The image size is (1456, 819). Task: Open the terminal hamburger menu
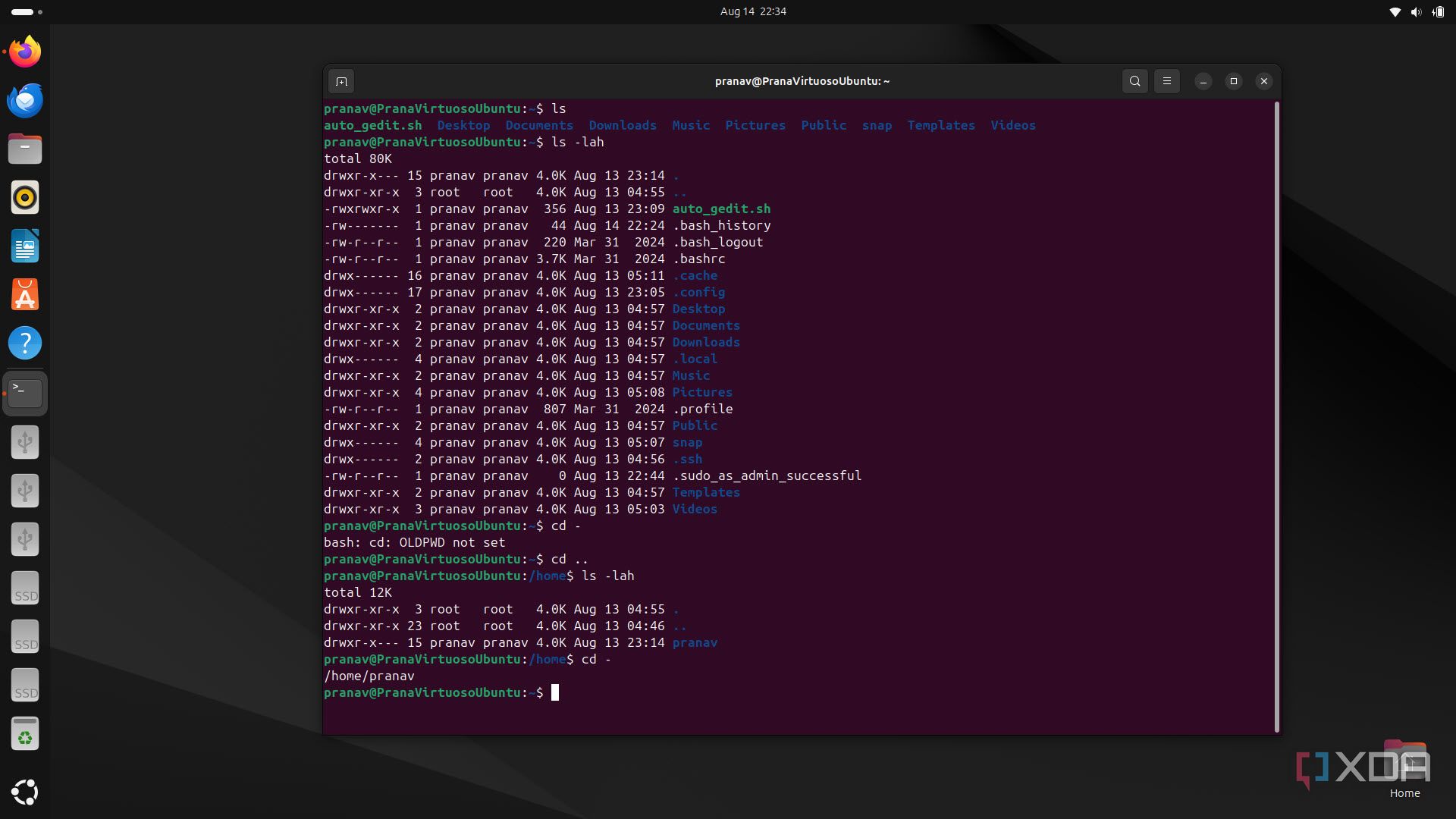pos(1166,81)
